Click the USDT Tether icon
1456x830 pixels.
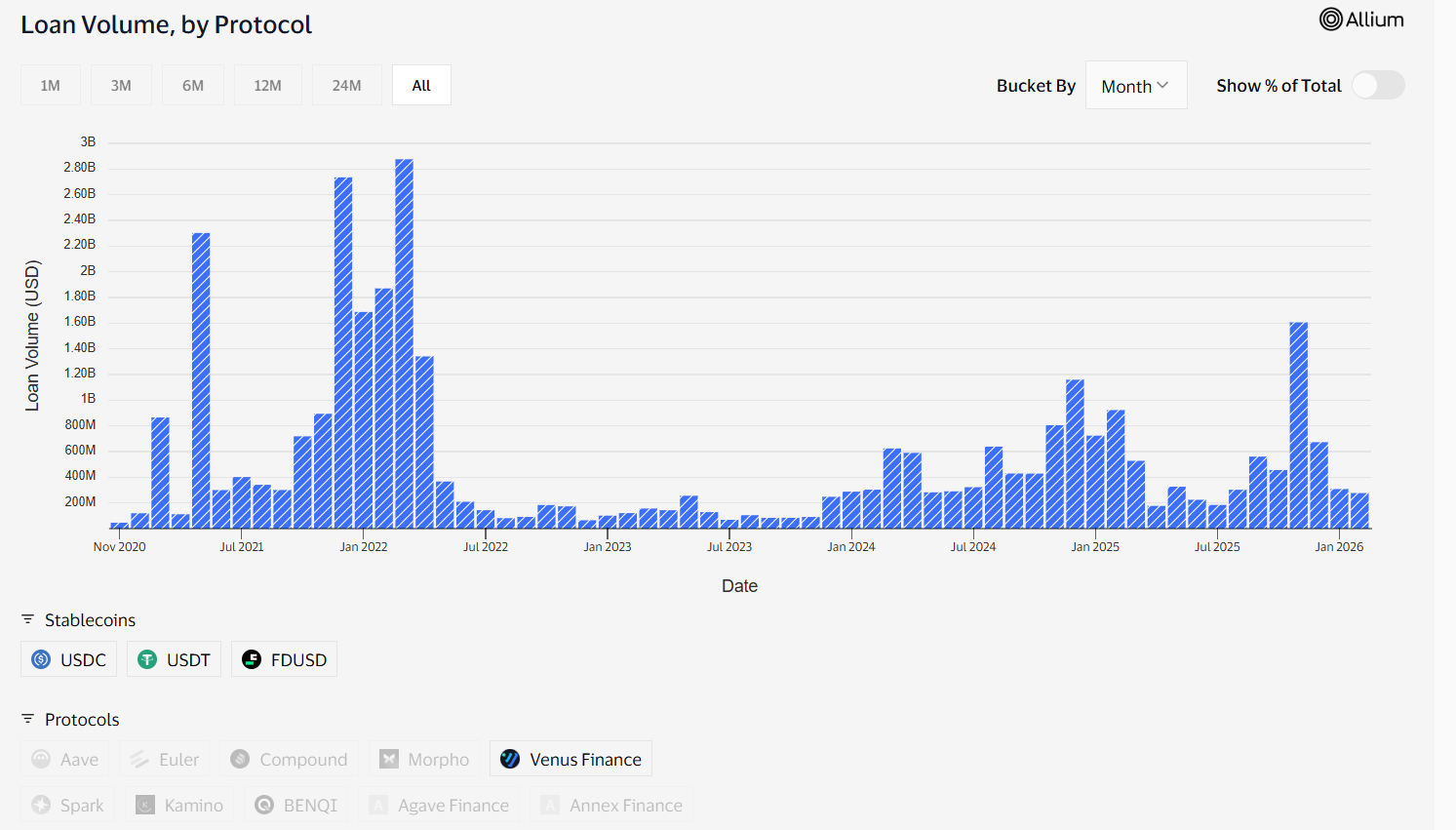coord(147,658)
